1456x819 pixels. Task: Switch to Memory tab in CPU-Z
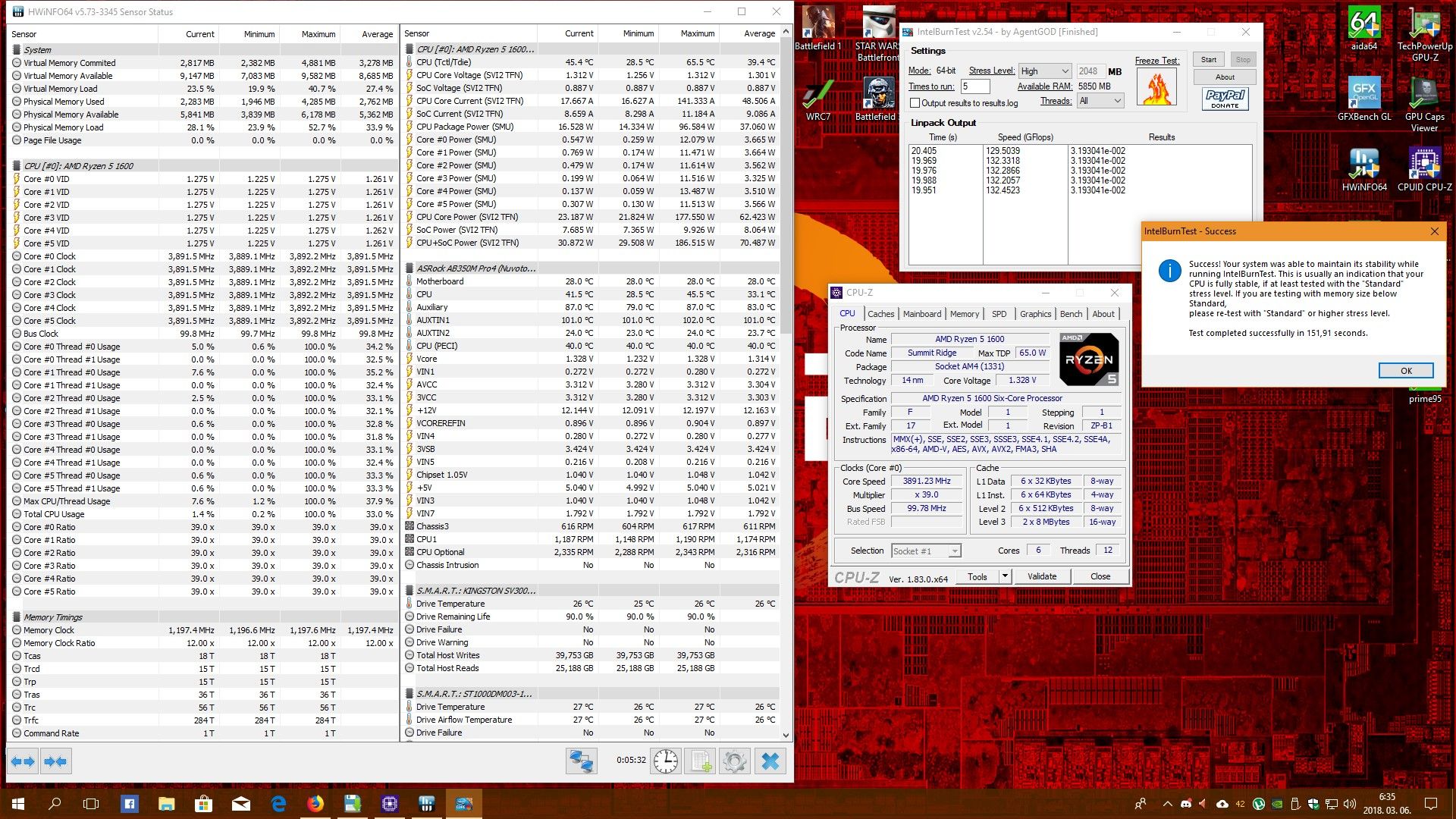964,314
